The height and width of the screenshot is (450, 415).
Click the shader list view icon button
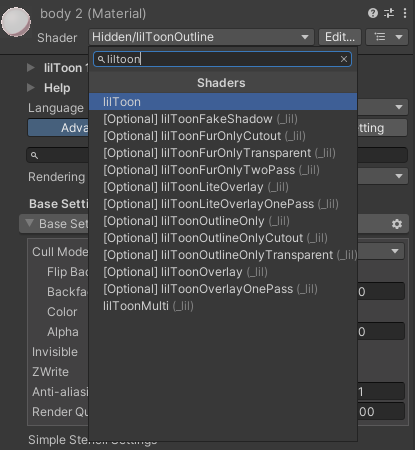387,37
